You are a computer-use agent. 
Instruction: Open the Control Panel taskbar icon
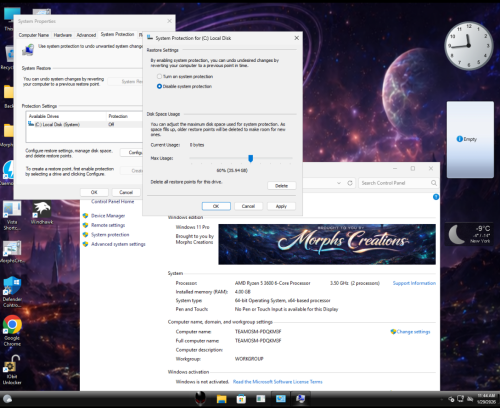click(281, 399)
